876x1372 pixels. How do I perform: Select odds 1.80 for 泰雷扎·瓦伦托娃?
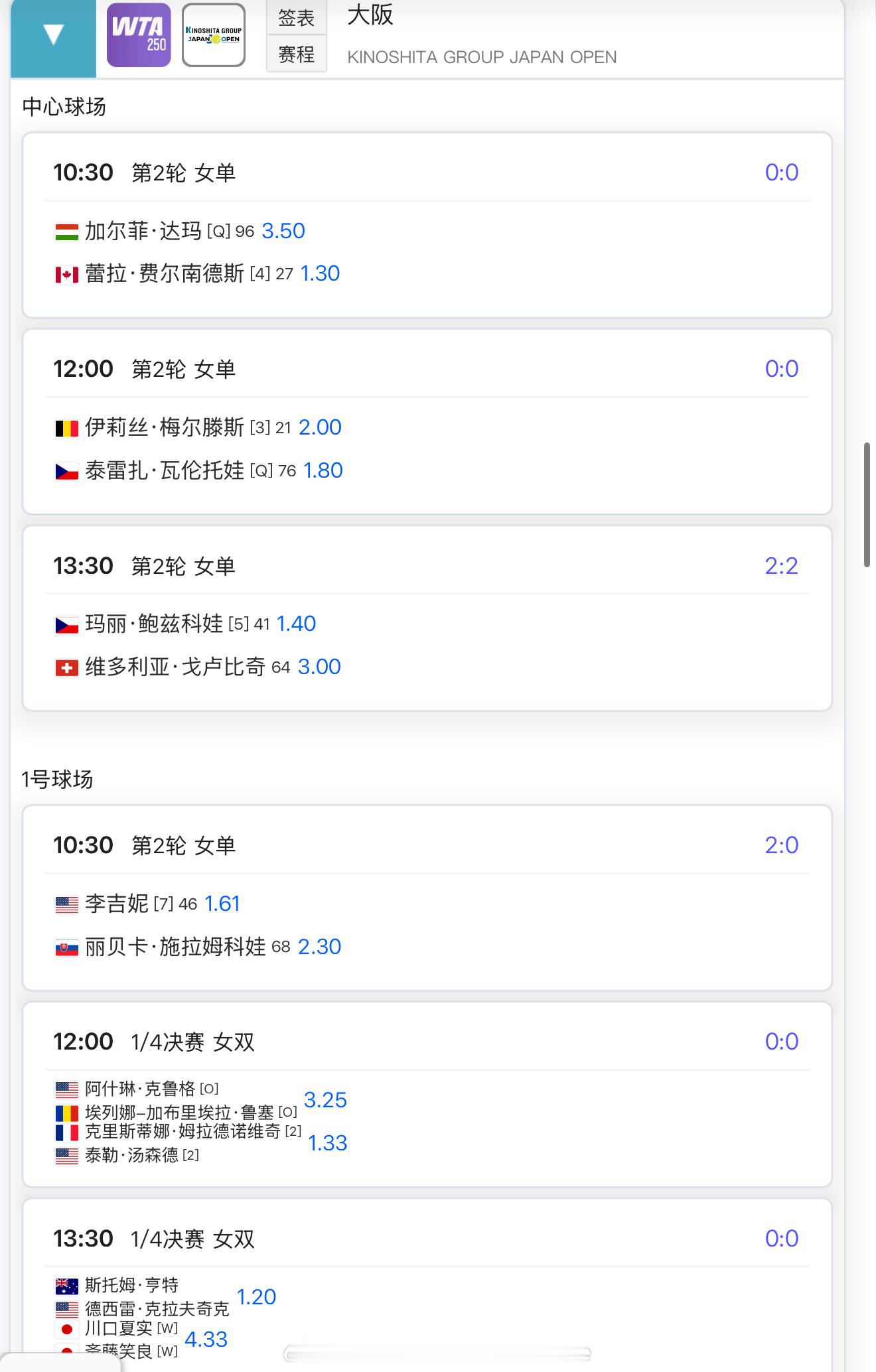click(x=323, y=470)
